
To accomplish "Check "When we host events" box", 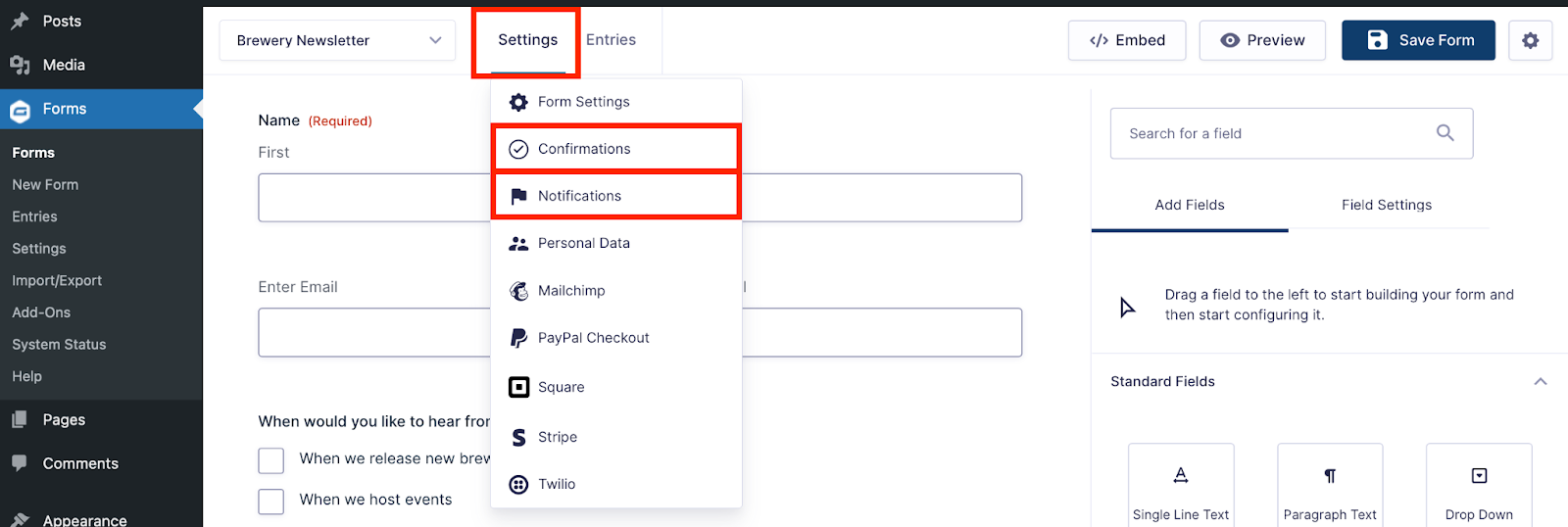I will [271, 502].
